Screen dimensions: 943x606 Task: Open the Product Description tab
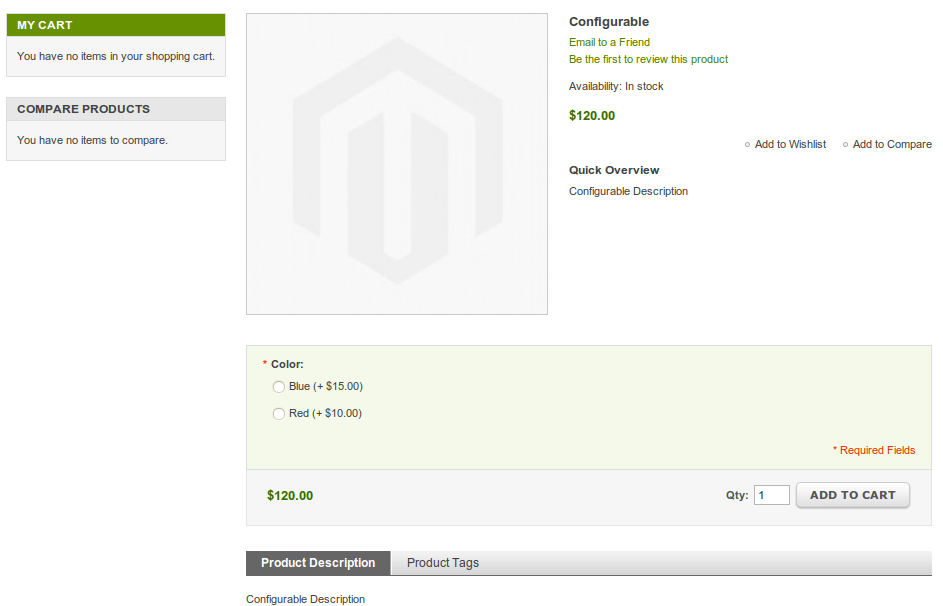318,563
